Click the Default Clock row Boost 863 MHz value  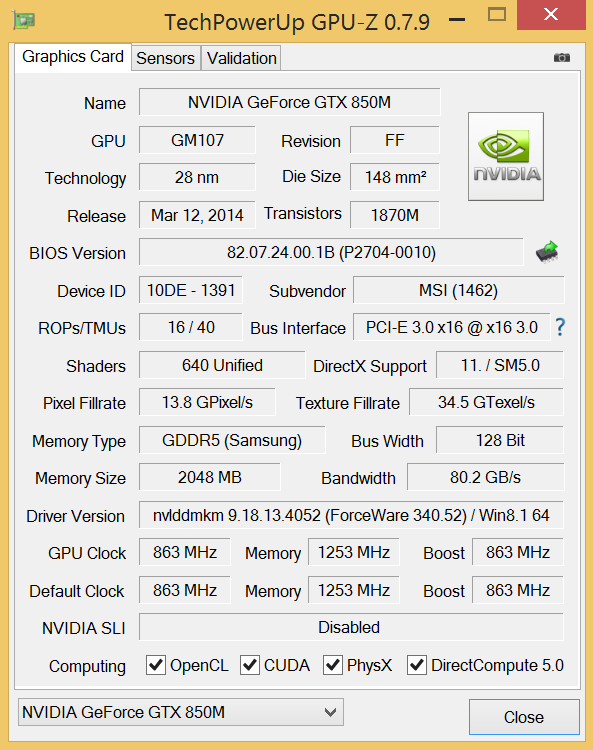pyautogui.click(x=518, y=590)
